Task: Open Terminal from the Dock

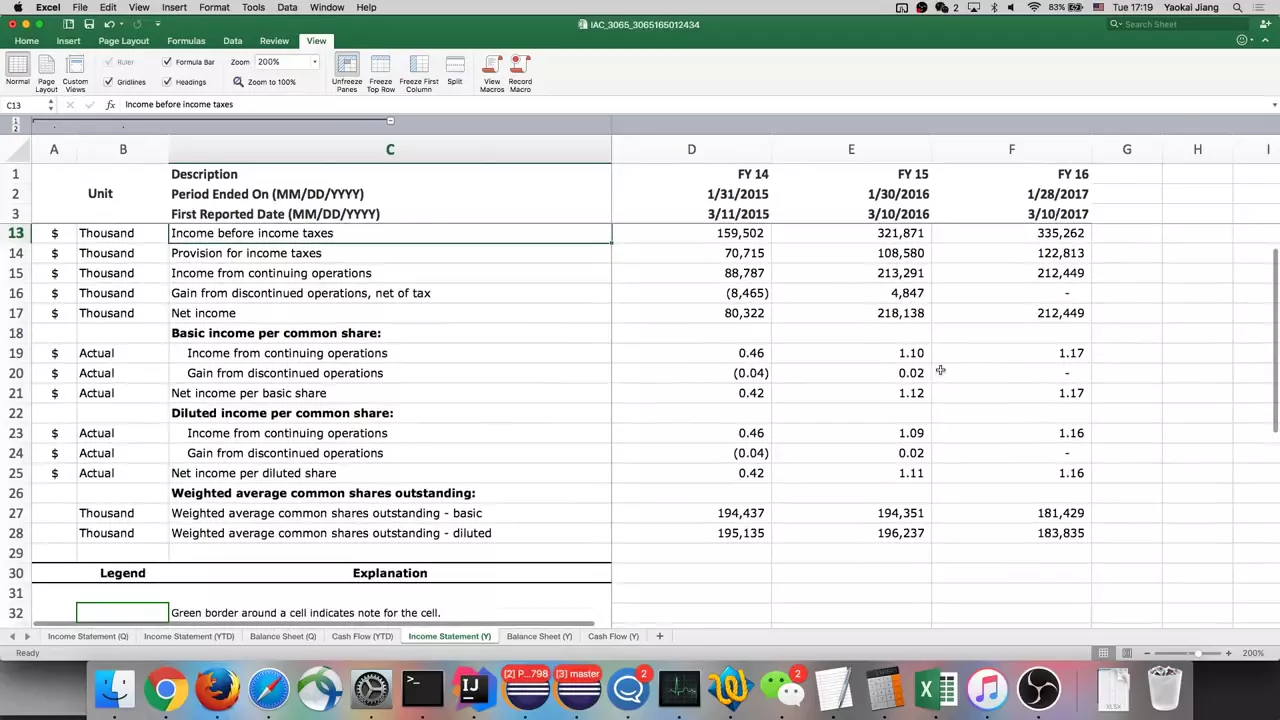Action: (x=422, y=689)
